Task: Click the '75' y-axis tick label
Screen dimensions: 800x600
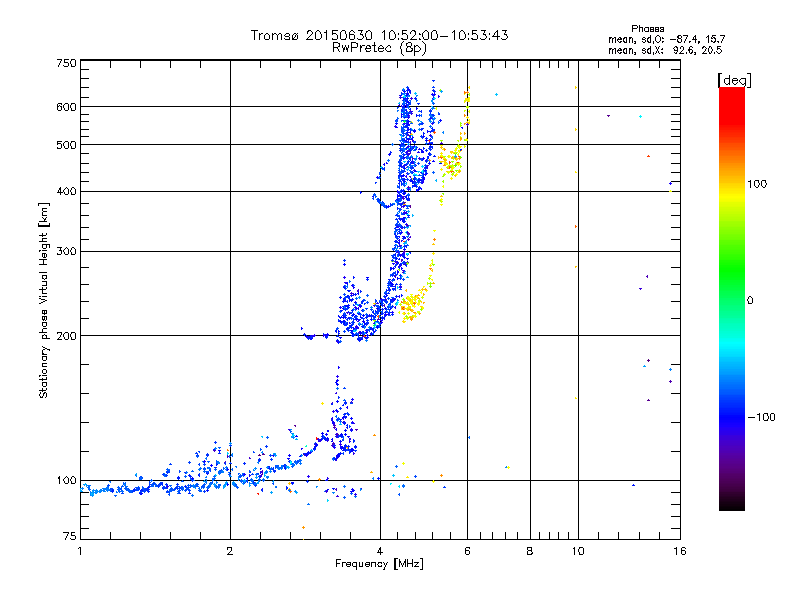Action: pyautogui.click(x=70, y=536)
